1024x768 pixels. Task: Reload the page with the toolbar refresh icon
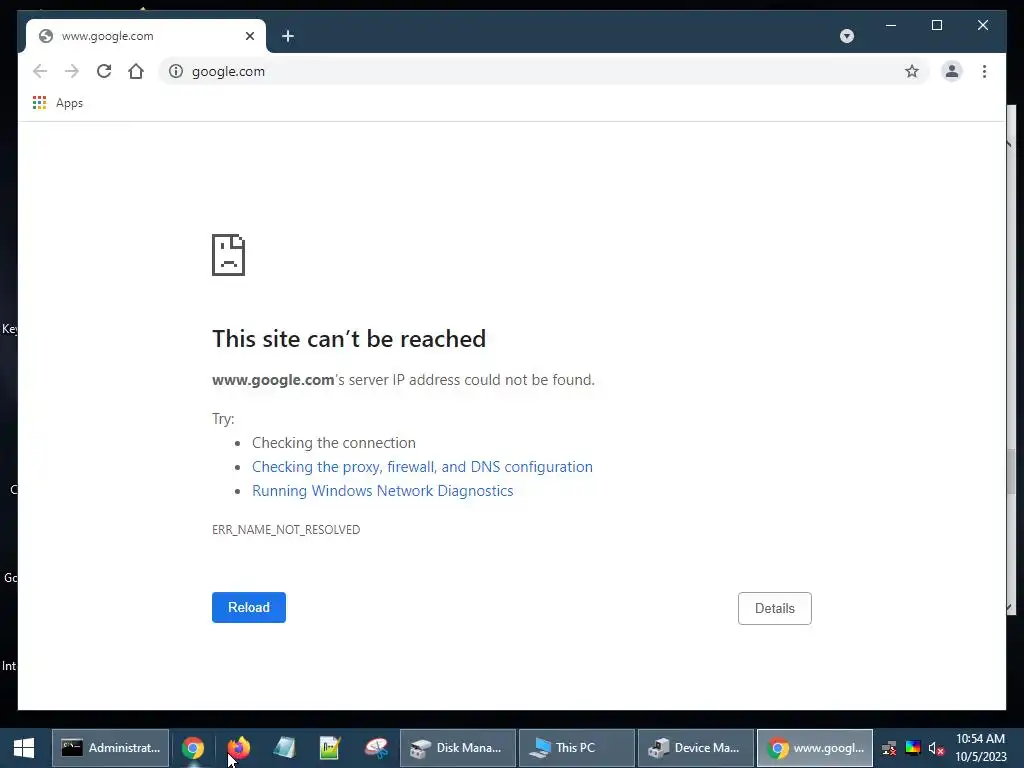click(x=104, y=71)
